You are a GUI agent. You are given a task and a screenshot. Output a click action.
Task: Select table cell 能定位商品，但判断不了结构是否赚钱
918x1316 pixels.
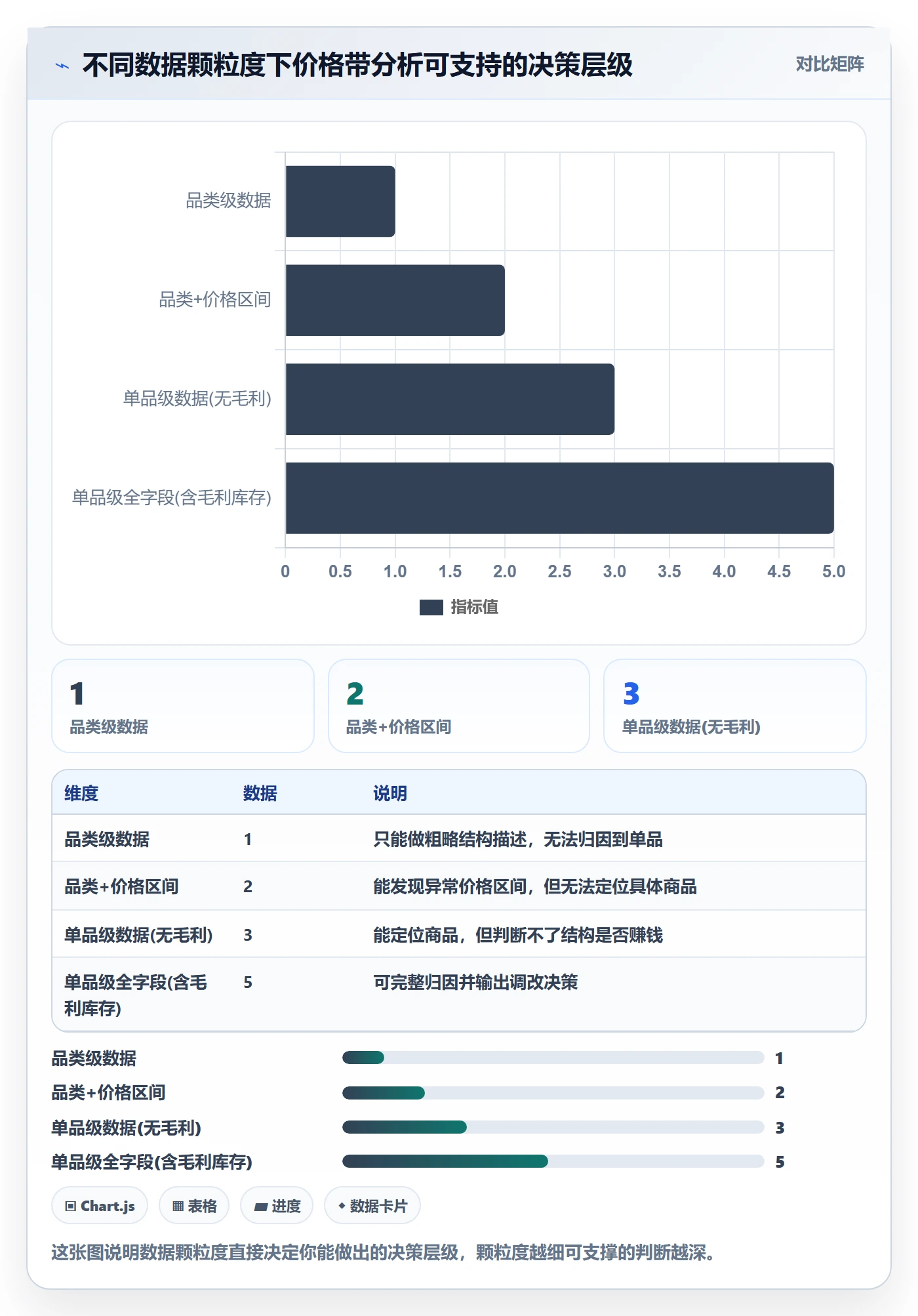pos(518,935)
